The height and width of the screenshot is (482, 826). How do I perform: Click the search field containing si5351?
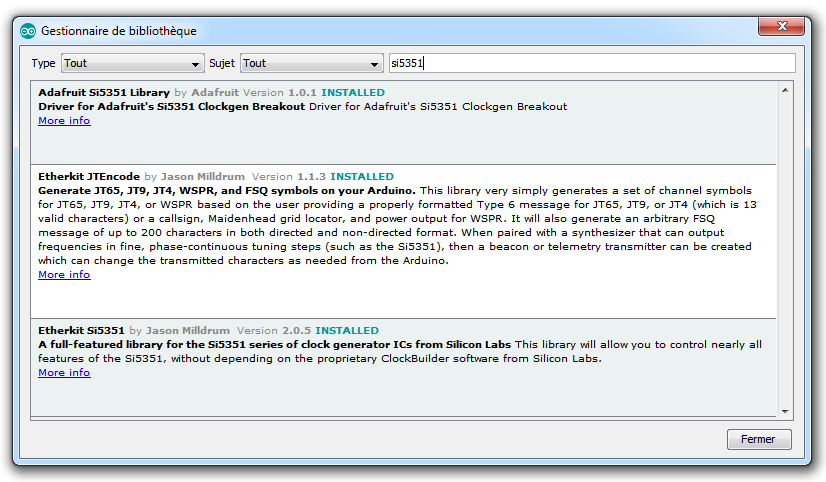point(590,63)
